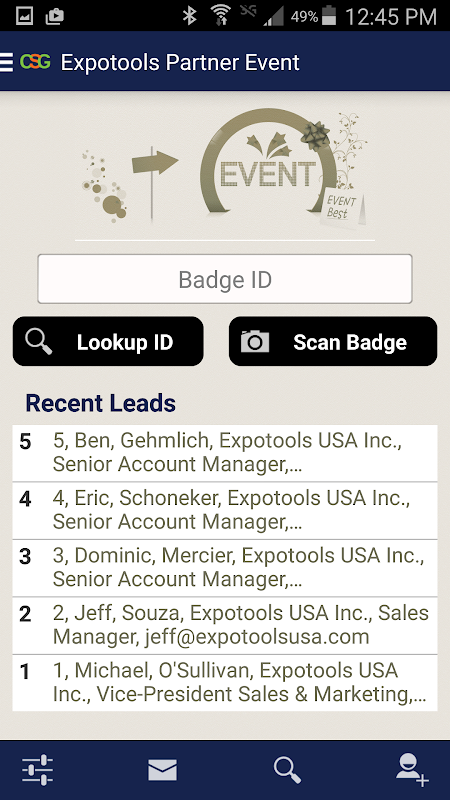Screen dimensions: 450x800
Task: Tap the battery indicator in status bar
Action: pyautogui.click(x=330, y=16)
